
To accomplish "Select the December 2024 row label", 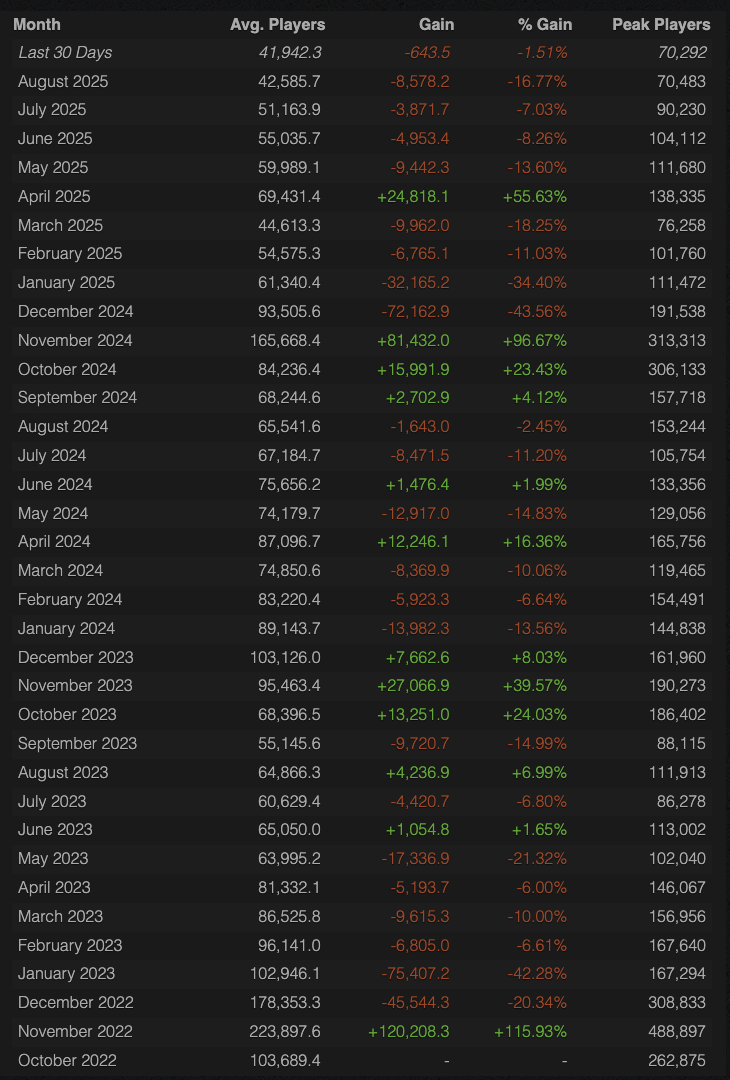I will (75, 311).
